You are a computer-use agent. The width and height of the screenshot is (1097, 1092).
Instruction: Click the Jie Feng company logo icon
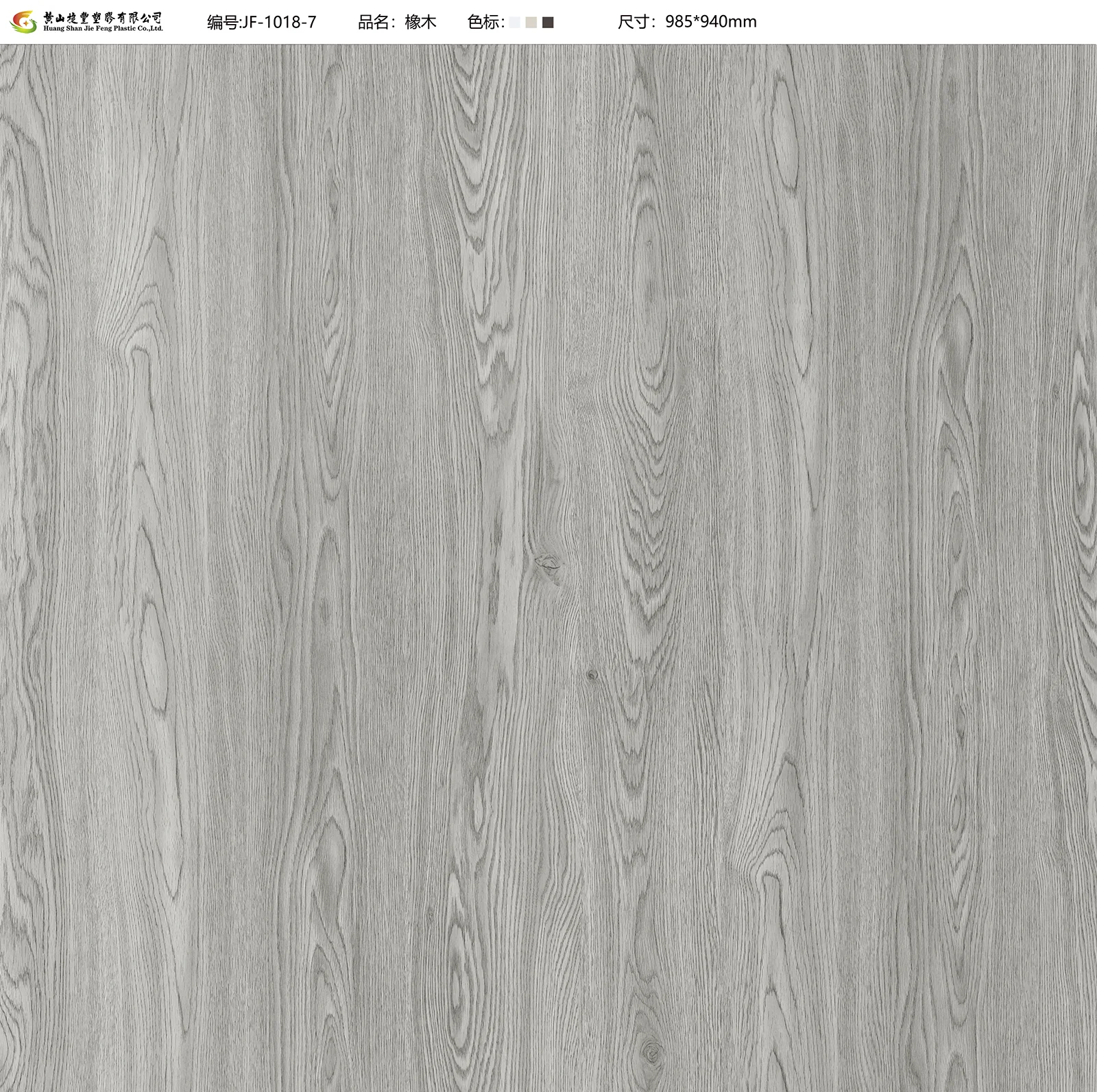(23, 22)
